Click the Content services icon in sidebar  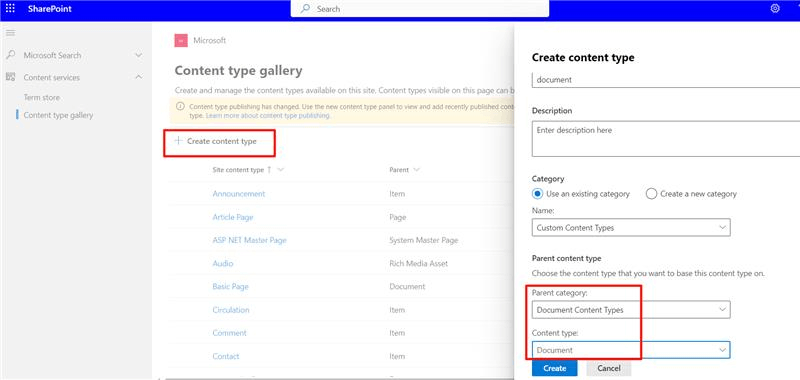pyautogui.click(x=11, y=77)
